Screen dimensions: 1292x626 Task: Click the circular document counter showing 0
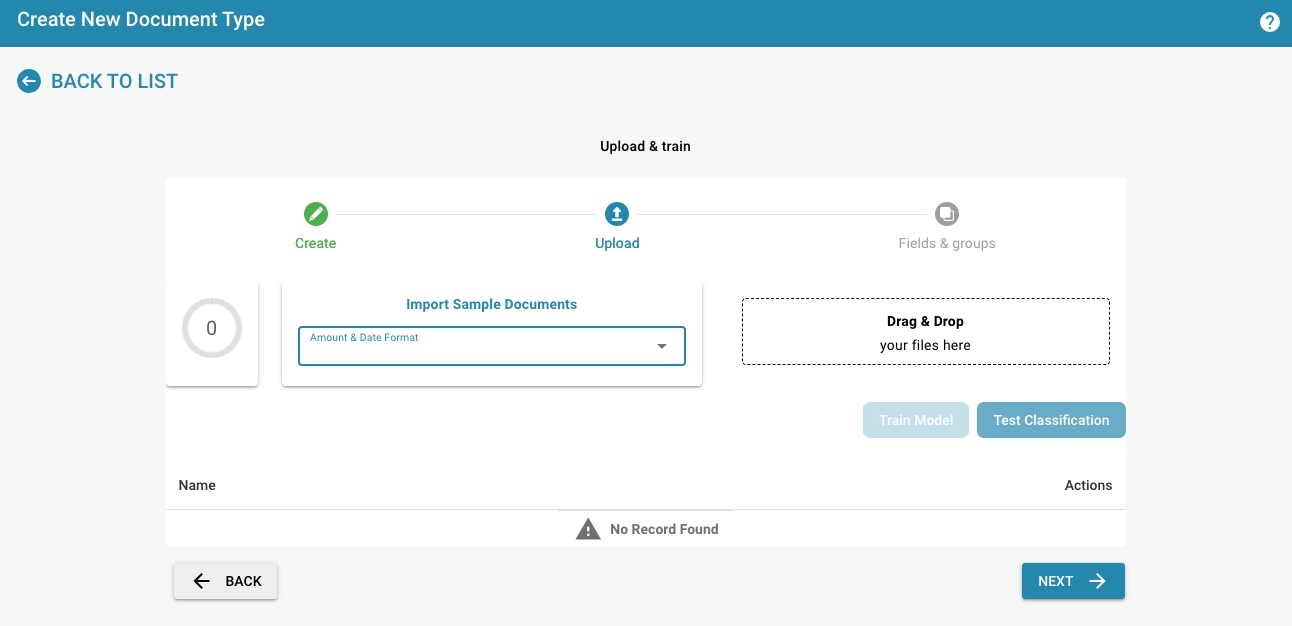[x=212, y=328]
